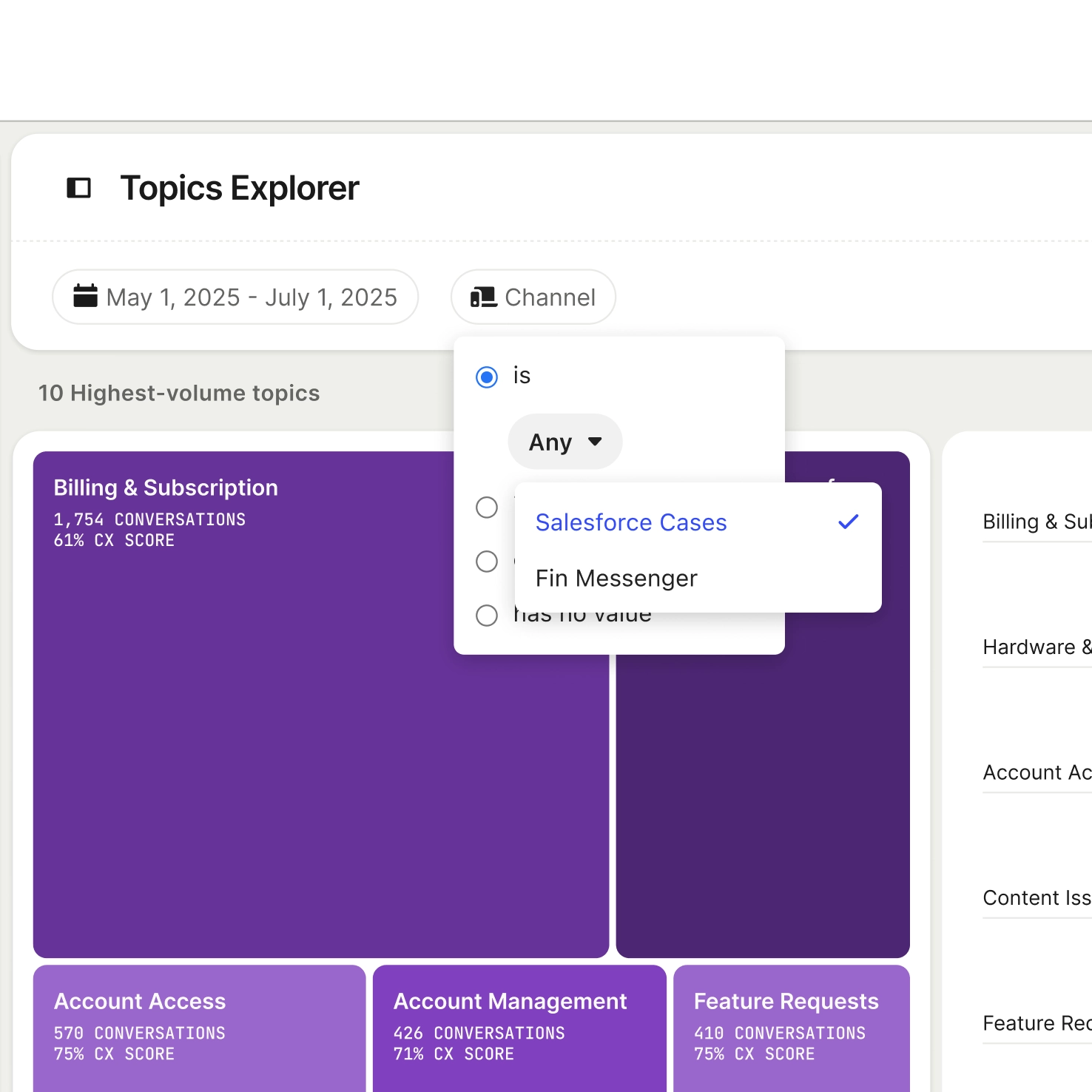Open the Channel filter pill
Image resolution: width=1092 pixels, height=1092 pixels.
(x=533, y=297)
